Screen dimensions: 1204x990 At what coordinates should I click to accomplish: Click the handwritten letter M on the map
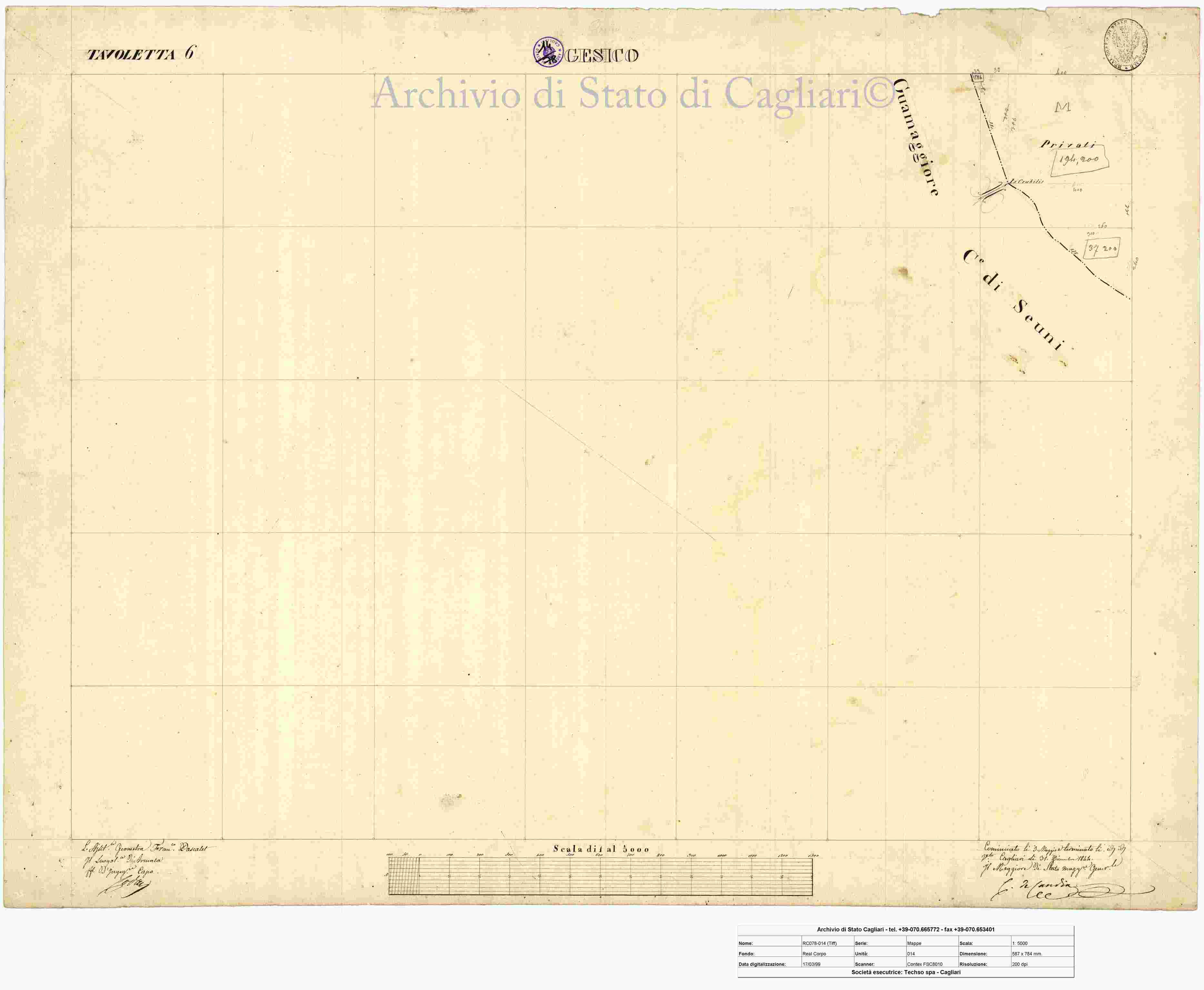(x=1062, y=107)
